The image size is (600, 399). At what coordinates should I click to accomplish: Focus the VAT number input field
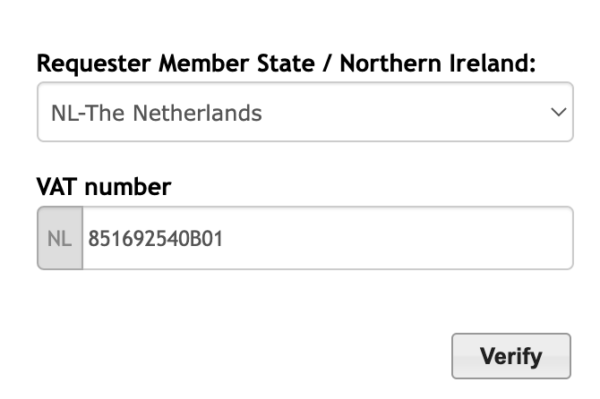(328, 238)
